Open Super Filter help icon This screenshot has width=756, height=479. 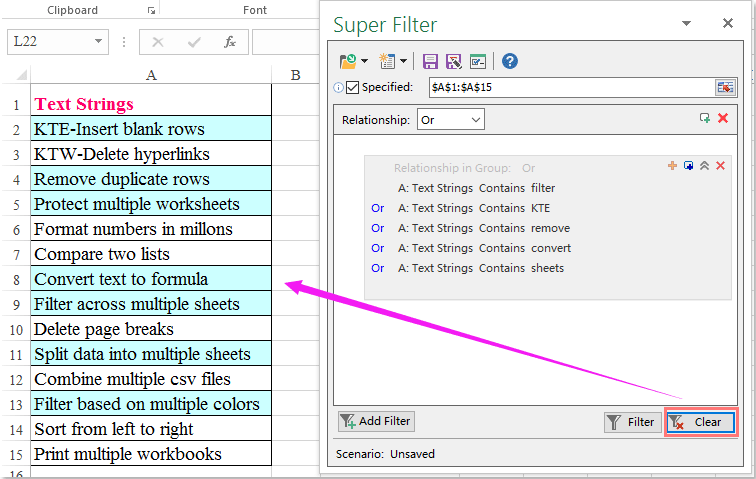pos(509,61)
